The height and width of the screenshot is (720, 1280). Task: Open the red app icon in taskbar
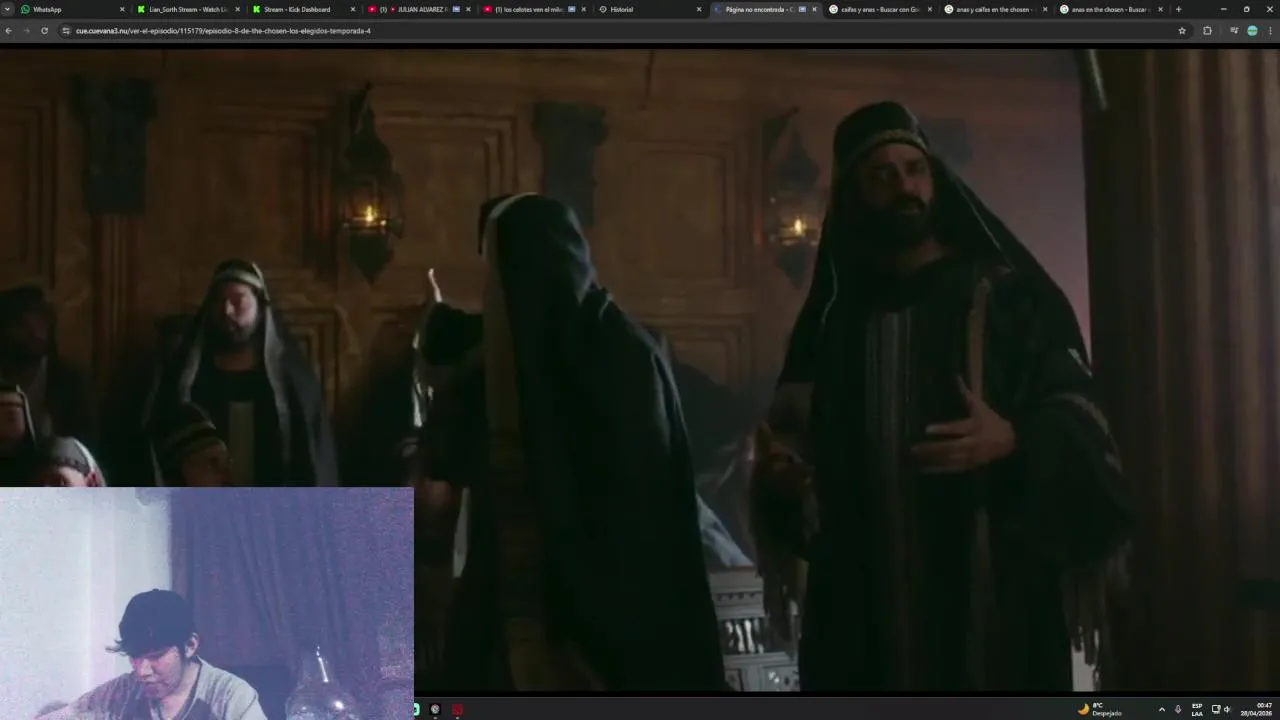457,709
